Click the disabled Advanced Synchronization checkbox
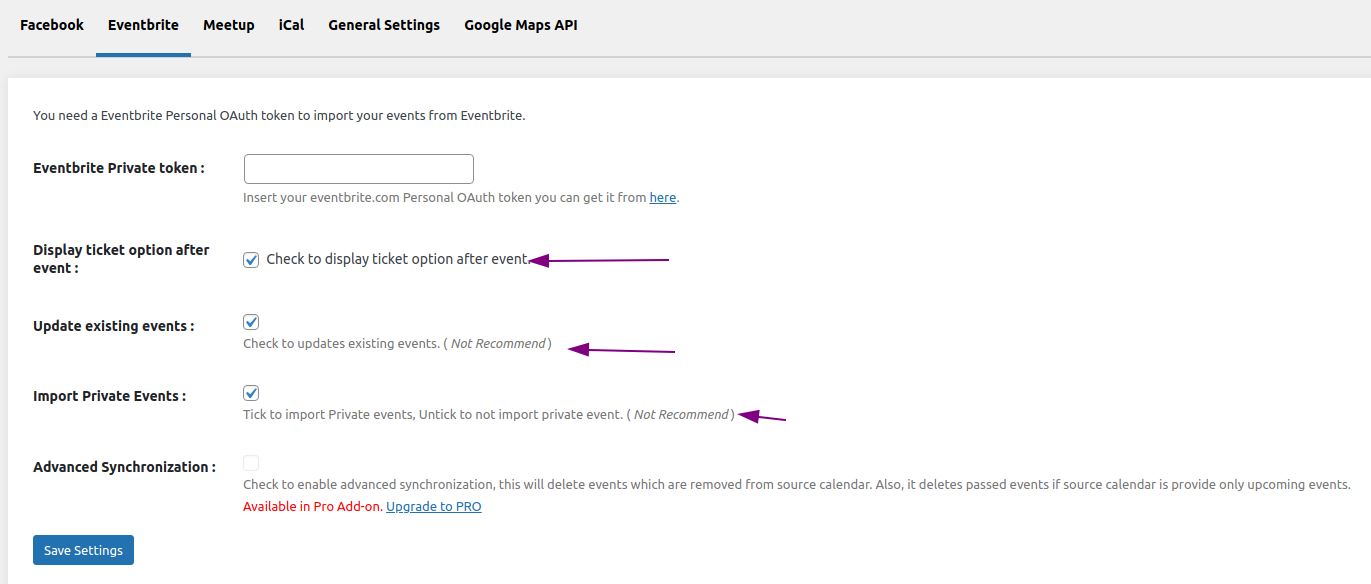This screenshot has height=584, width=1371. [251, 463]
